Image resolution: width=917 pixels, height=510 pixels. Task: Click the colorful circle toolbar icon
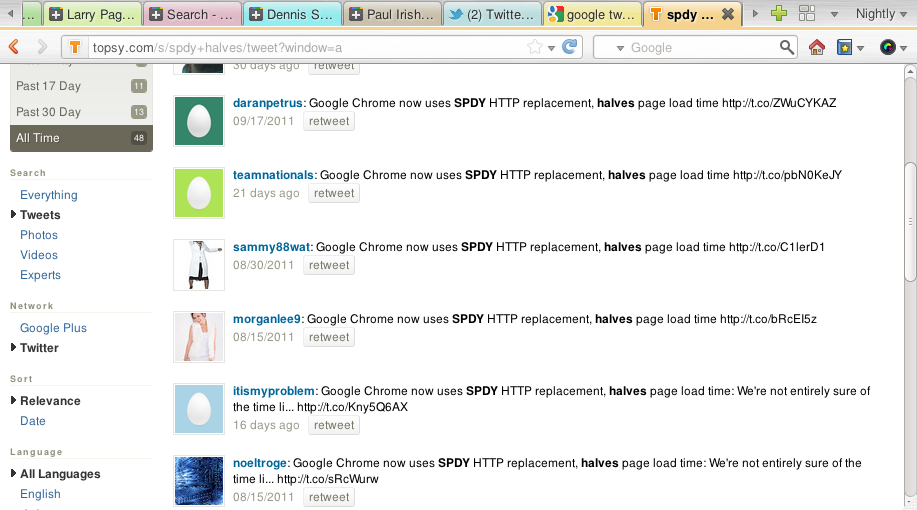point(887,47)
